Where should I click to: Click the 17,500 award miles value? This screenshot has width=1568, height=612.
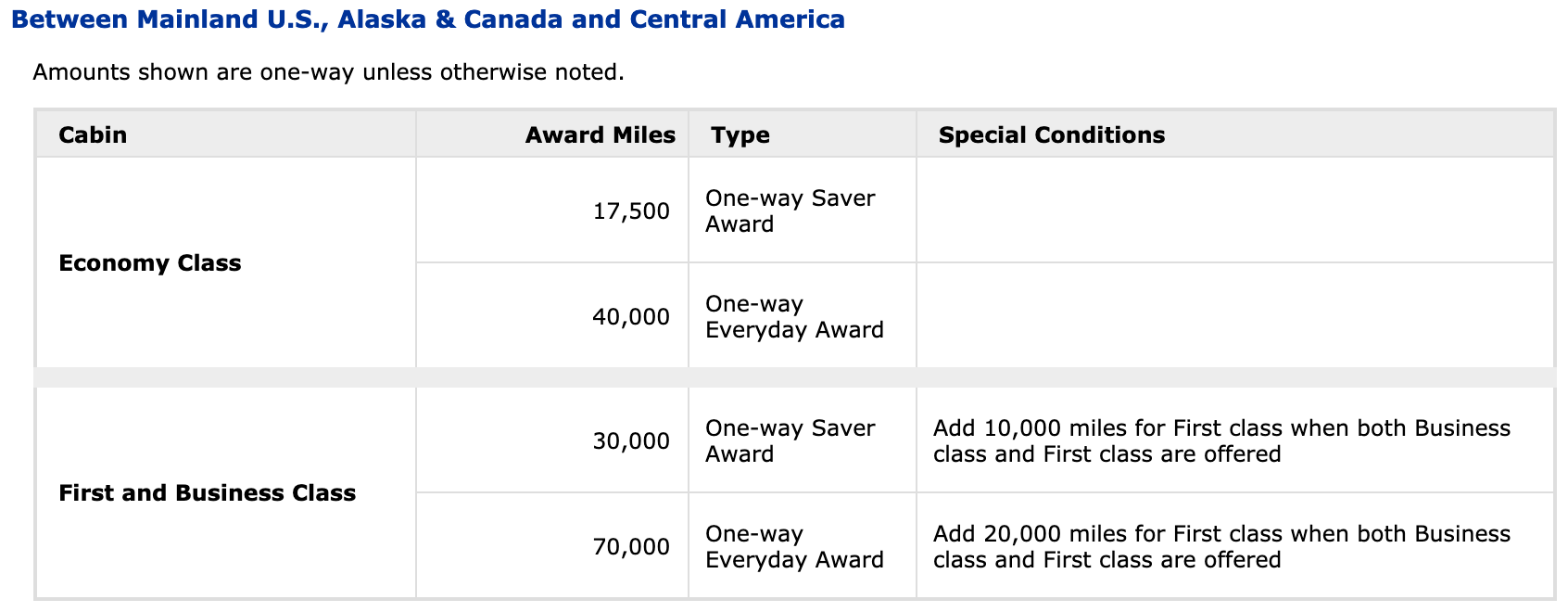630,211
